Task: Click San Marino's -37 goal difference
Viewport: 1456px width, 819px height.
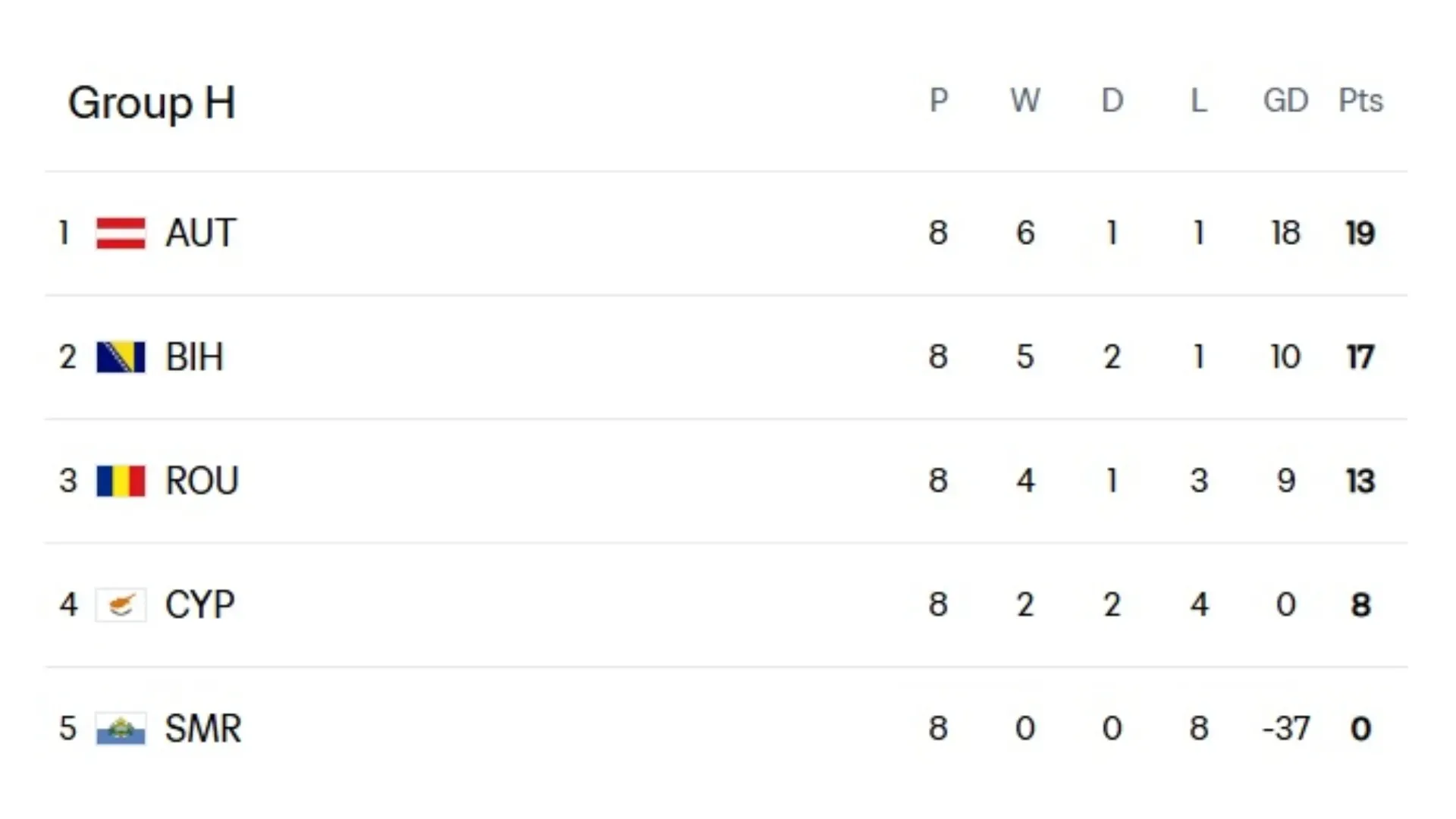Action: pos(1285,729)
